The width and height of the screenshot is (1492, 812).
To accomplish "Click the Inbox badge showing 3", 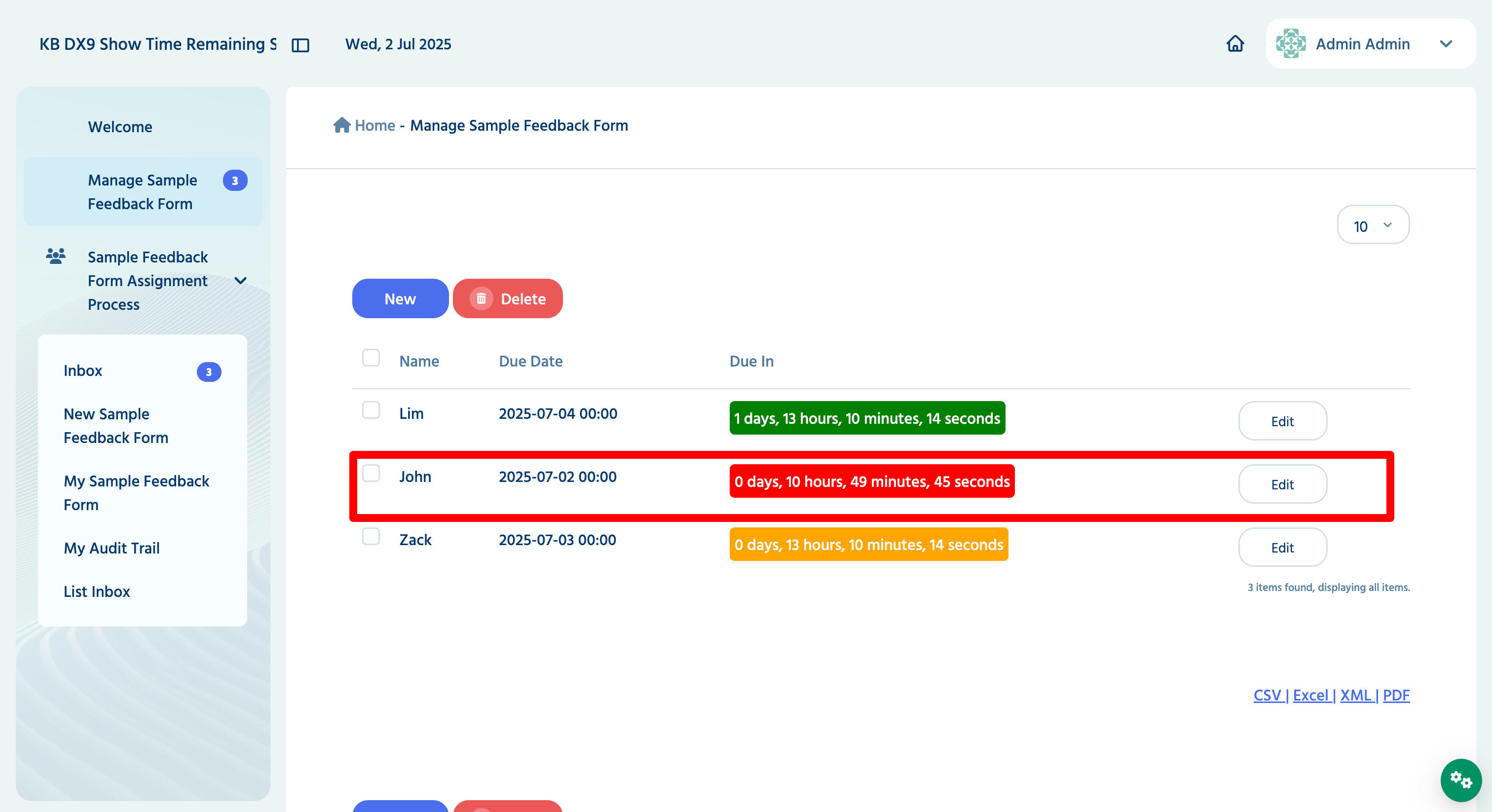I will (209, 372).
